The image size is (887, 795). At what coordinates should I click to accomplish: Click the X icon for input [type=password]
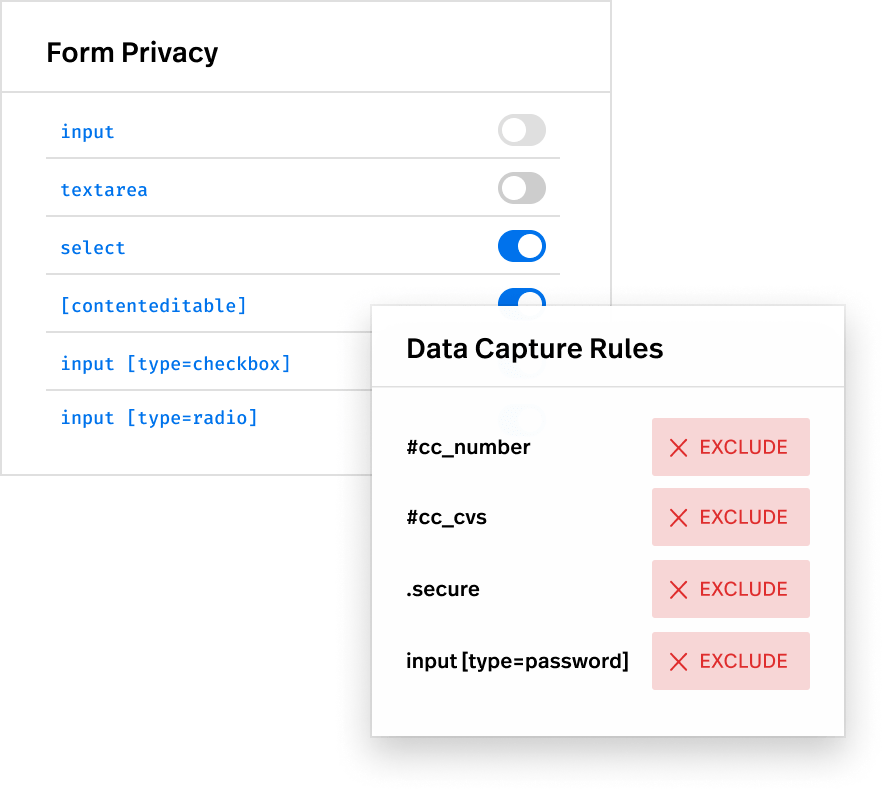click(678, 661)
